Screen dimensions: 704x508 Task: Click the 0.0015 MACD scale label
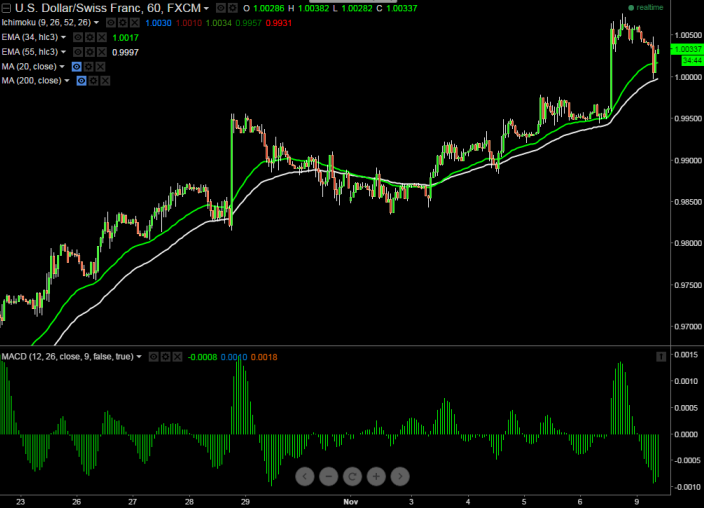[686, 355]
